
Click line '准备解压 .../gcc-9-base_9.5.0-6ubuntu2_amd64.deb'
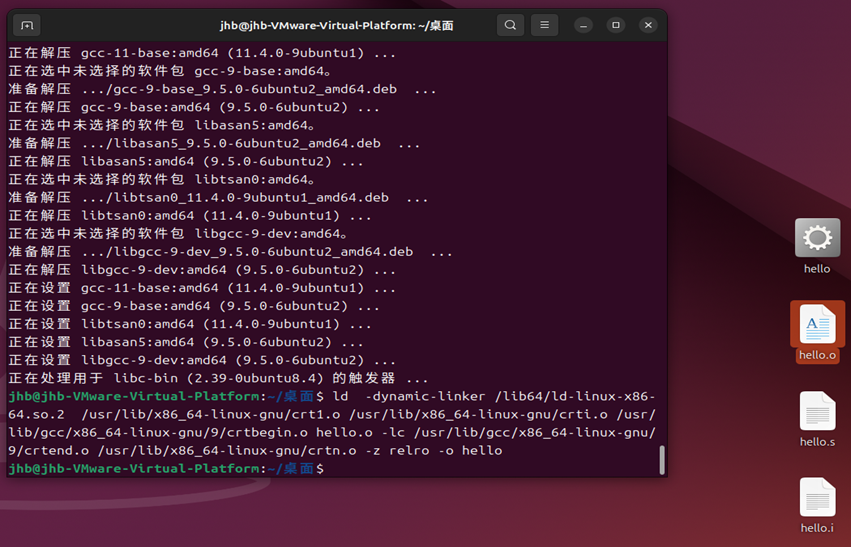[222, 89]
